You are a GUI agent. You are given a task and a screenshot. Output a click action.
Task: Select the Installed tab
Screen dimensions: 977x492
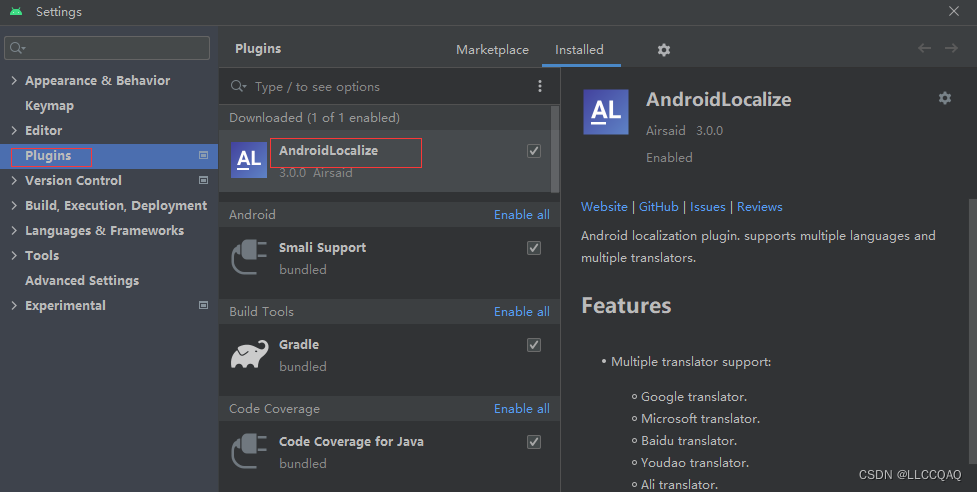pyautogui.click(x=579, y=50)
